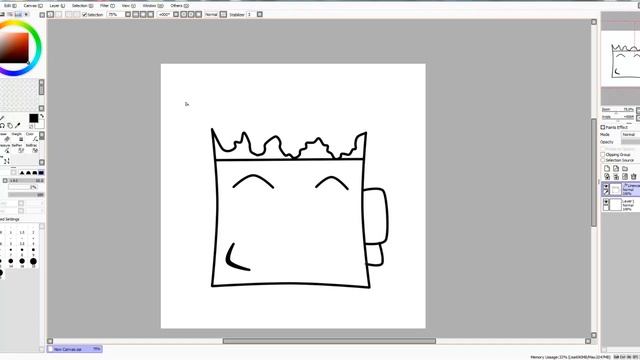This screenshot has height=360, width=640.
Task: Open the Filter menu
Action: click(107, 6)
